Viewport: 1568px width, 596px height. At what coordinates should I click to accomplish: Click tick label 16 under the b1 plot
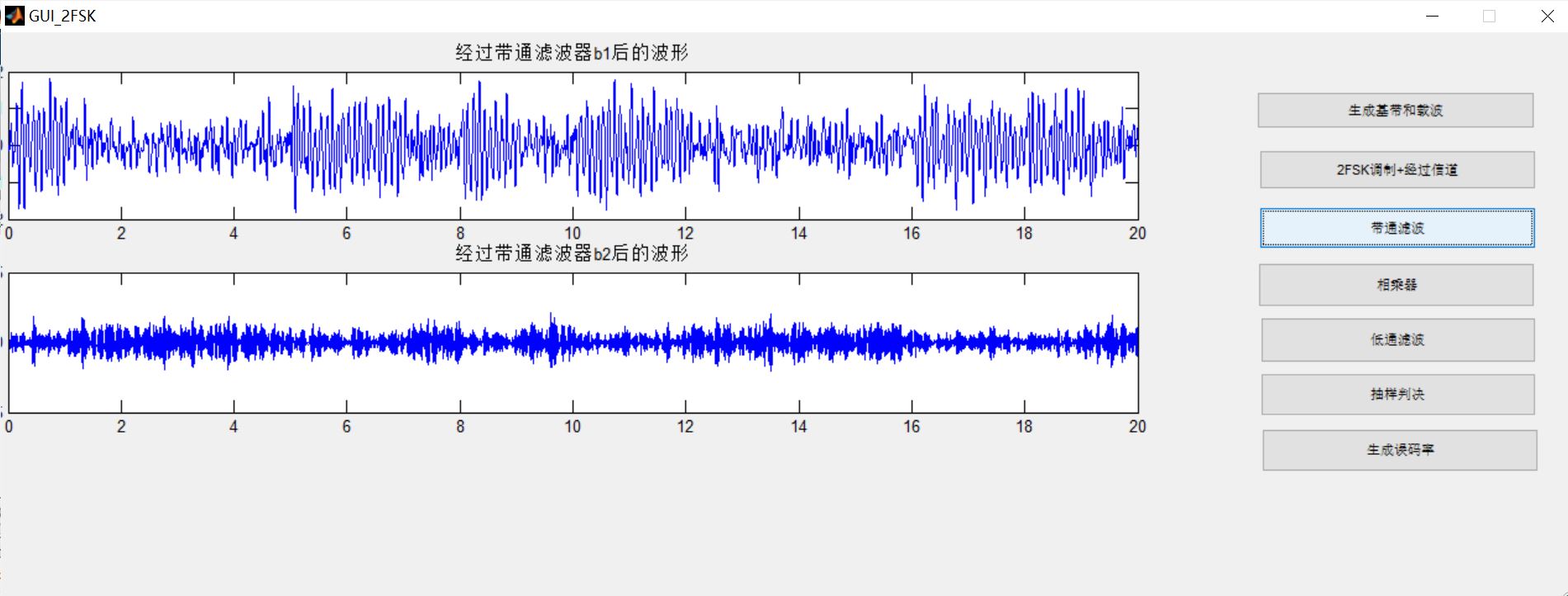pyautogui.click(x=911, y=234)
